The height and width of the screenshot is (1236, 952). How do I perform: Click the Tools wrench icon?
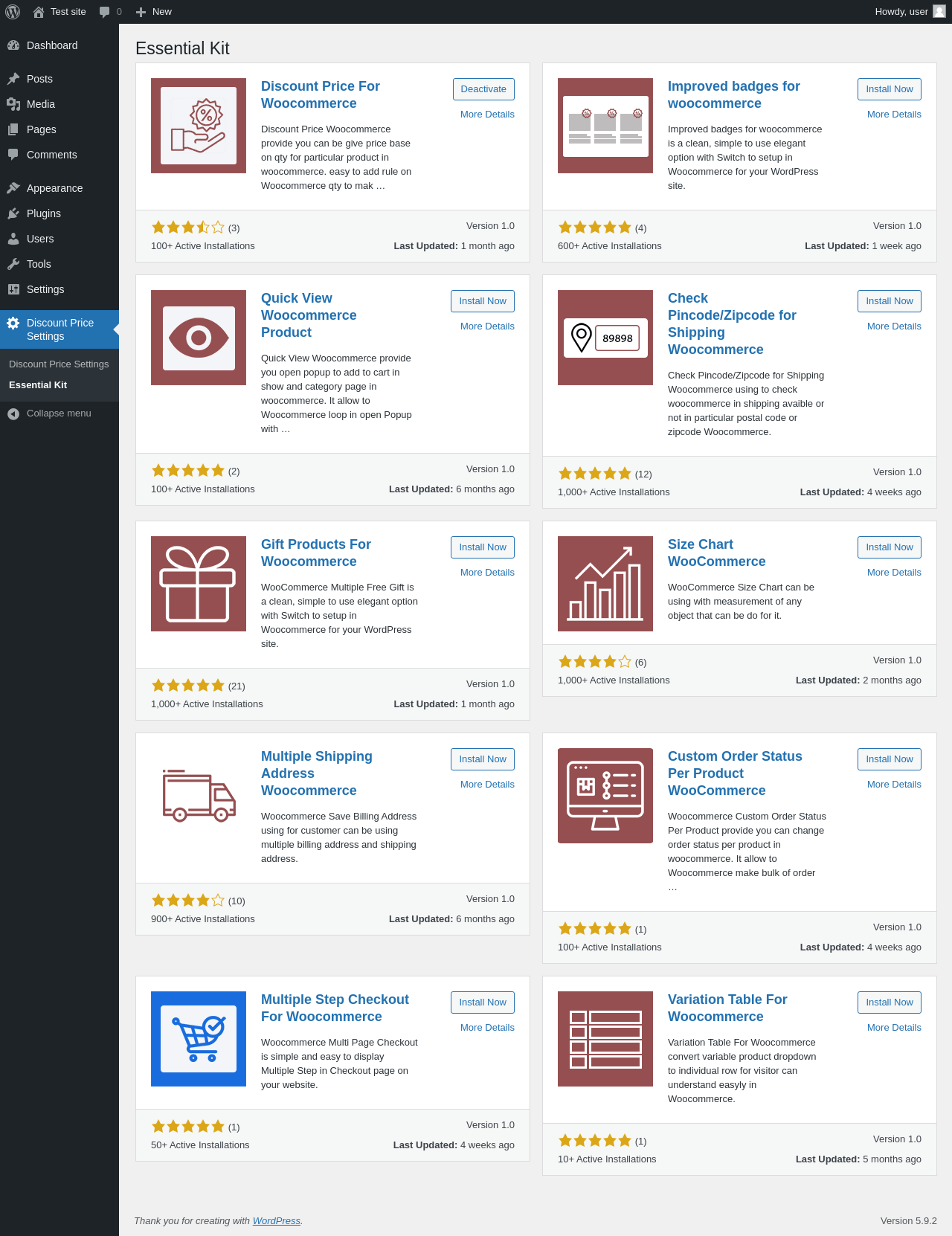(13, 264)
